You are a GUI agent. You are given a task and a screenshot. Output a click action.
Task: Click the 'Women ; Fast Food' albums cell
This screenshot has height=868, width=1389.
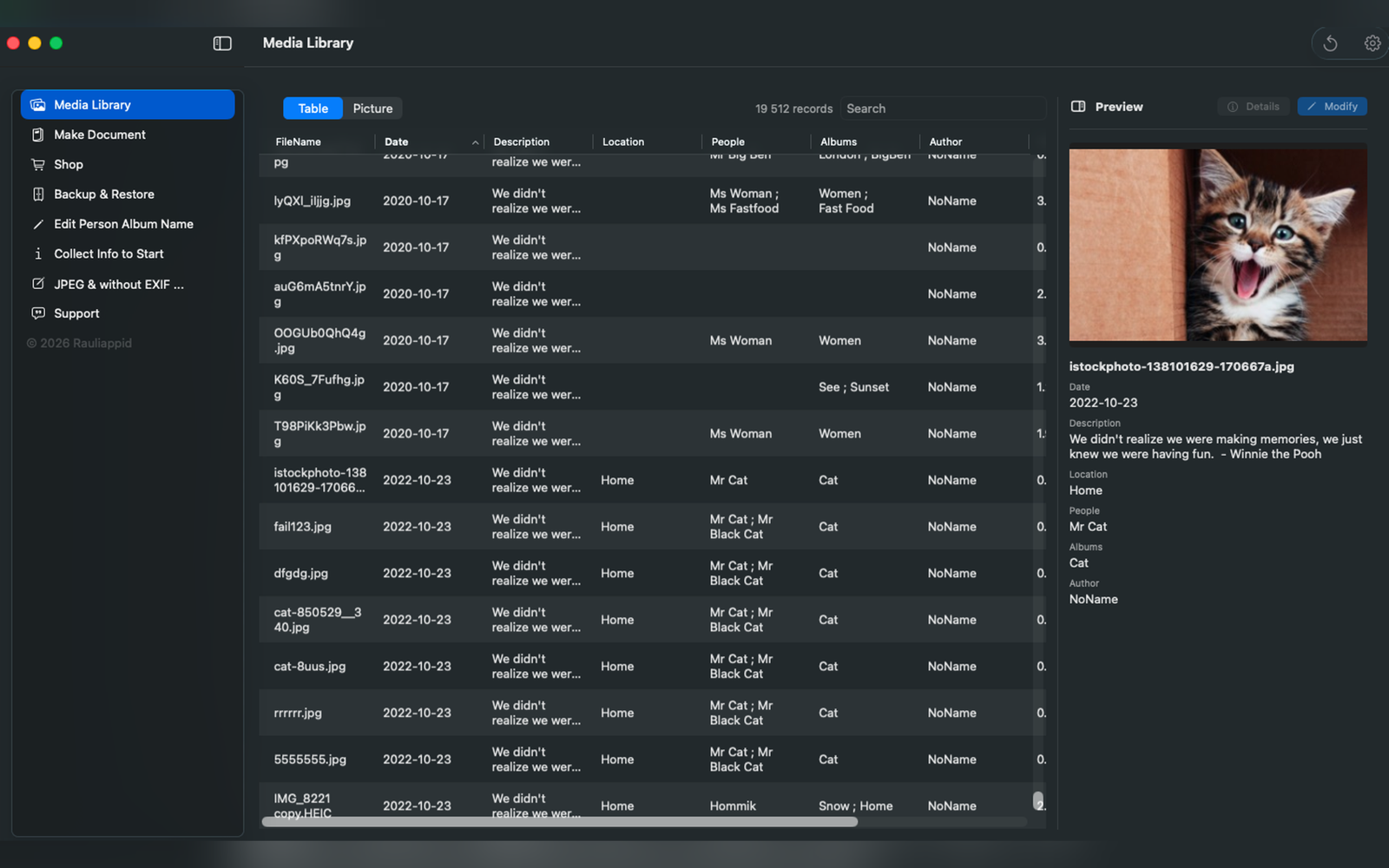point(846,201)
